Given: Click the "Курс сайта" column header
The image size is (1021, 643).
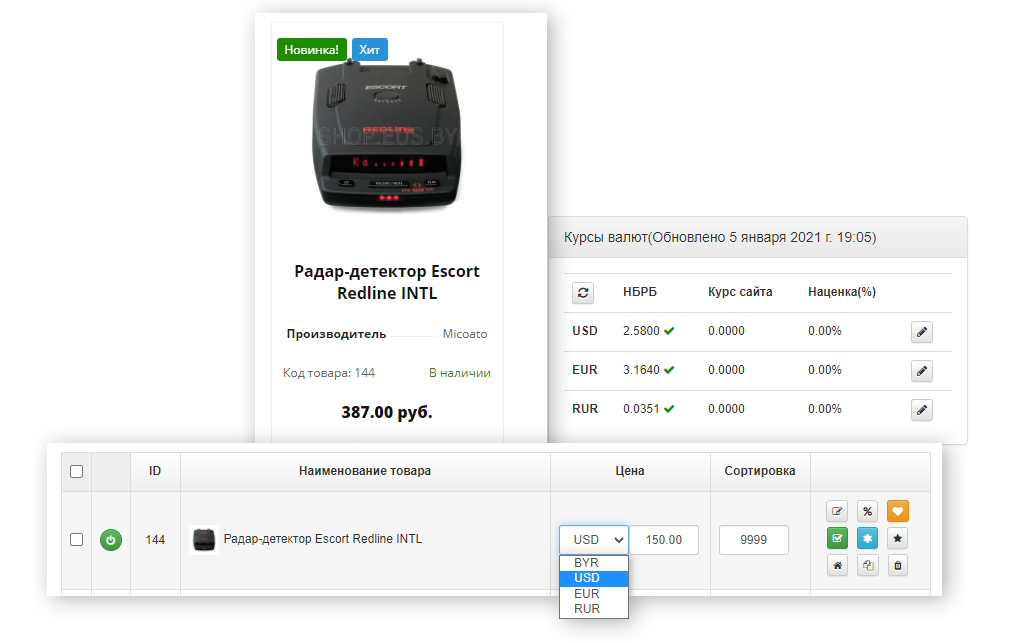Looking at the screenshot, I should click(740, 292).
